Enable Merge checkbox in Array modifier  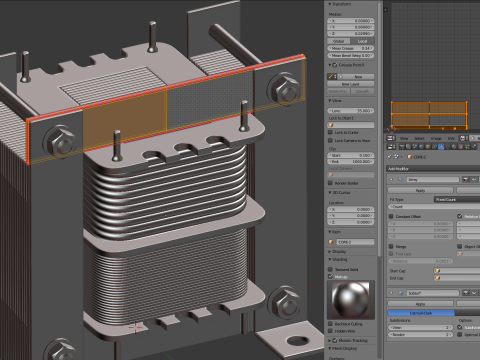(x=391, y=246)
